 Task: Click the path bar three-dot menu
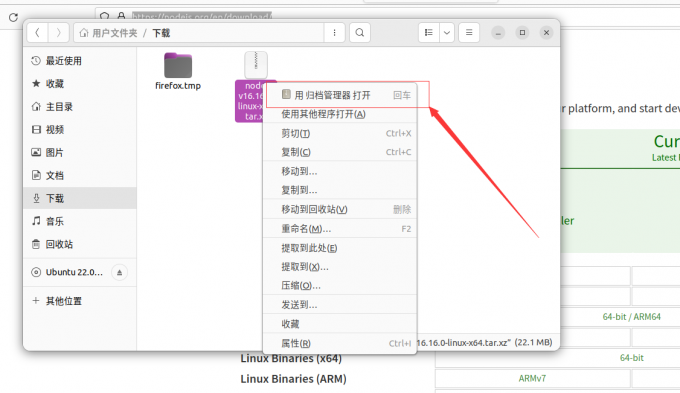pyautogui.click(x=334, y=33)
